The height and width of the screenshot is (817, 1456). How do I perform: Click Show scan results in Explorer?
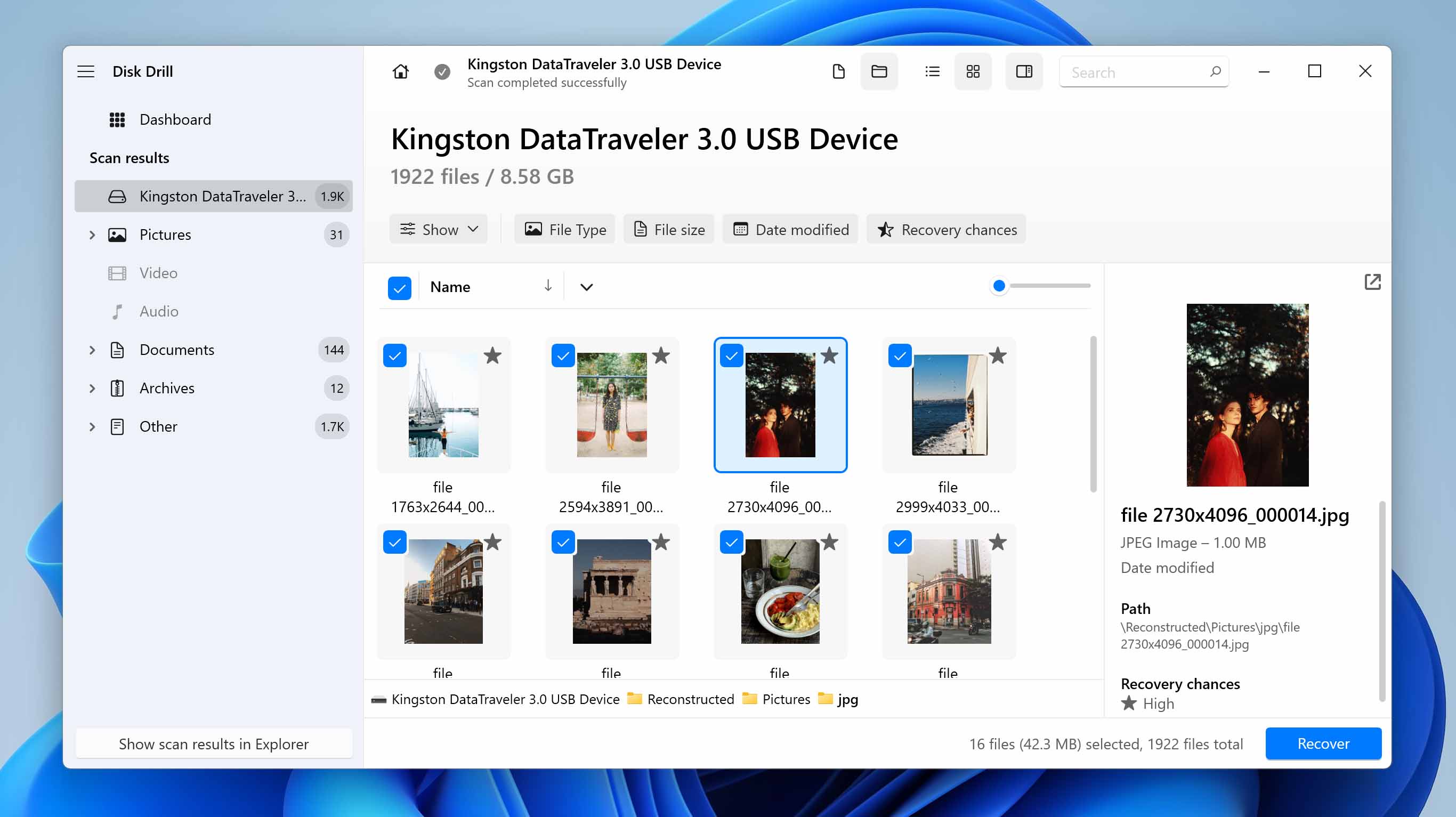214,744
